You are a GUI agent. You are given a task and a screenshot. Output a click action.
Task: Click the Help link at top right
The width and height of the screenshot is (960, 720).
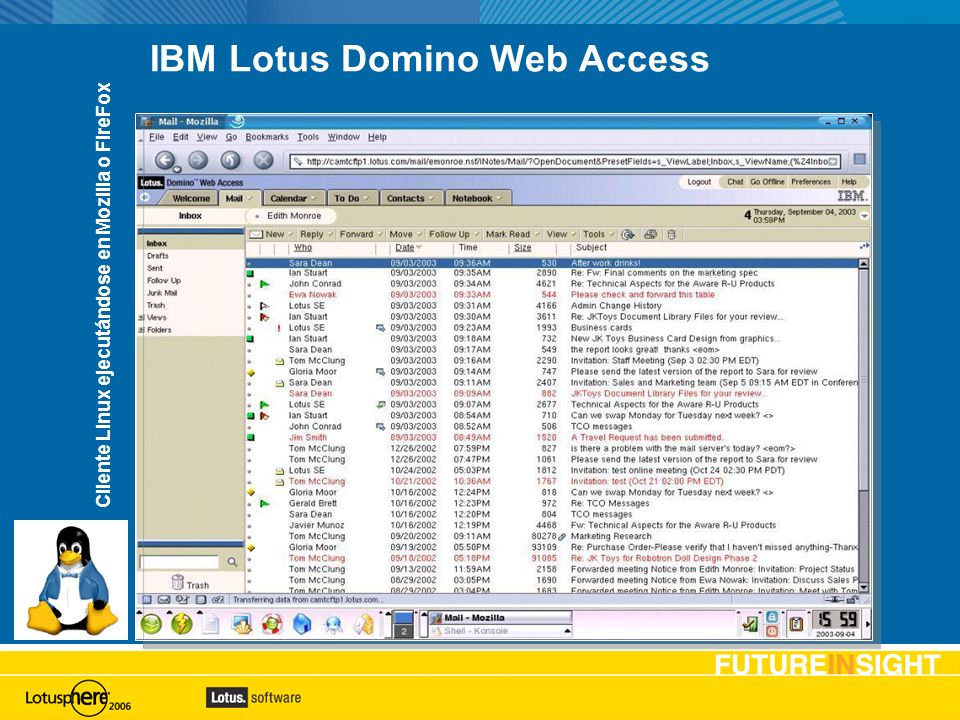coord(849,182)
